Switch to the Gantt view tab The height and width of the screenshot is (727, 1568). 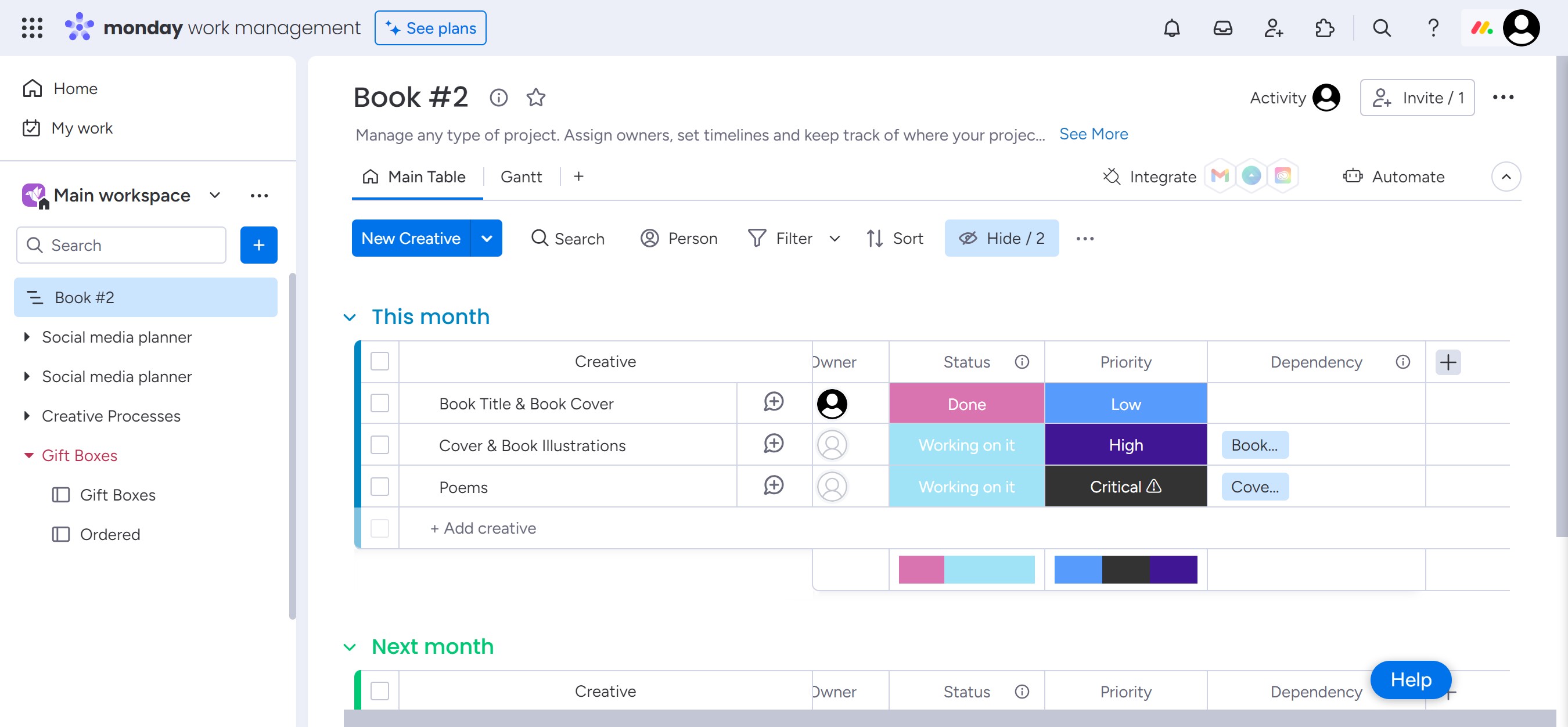pyautogui.click(x=520, y=177)
